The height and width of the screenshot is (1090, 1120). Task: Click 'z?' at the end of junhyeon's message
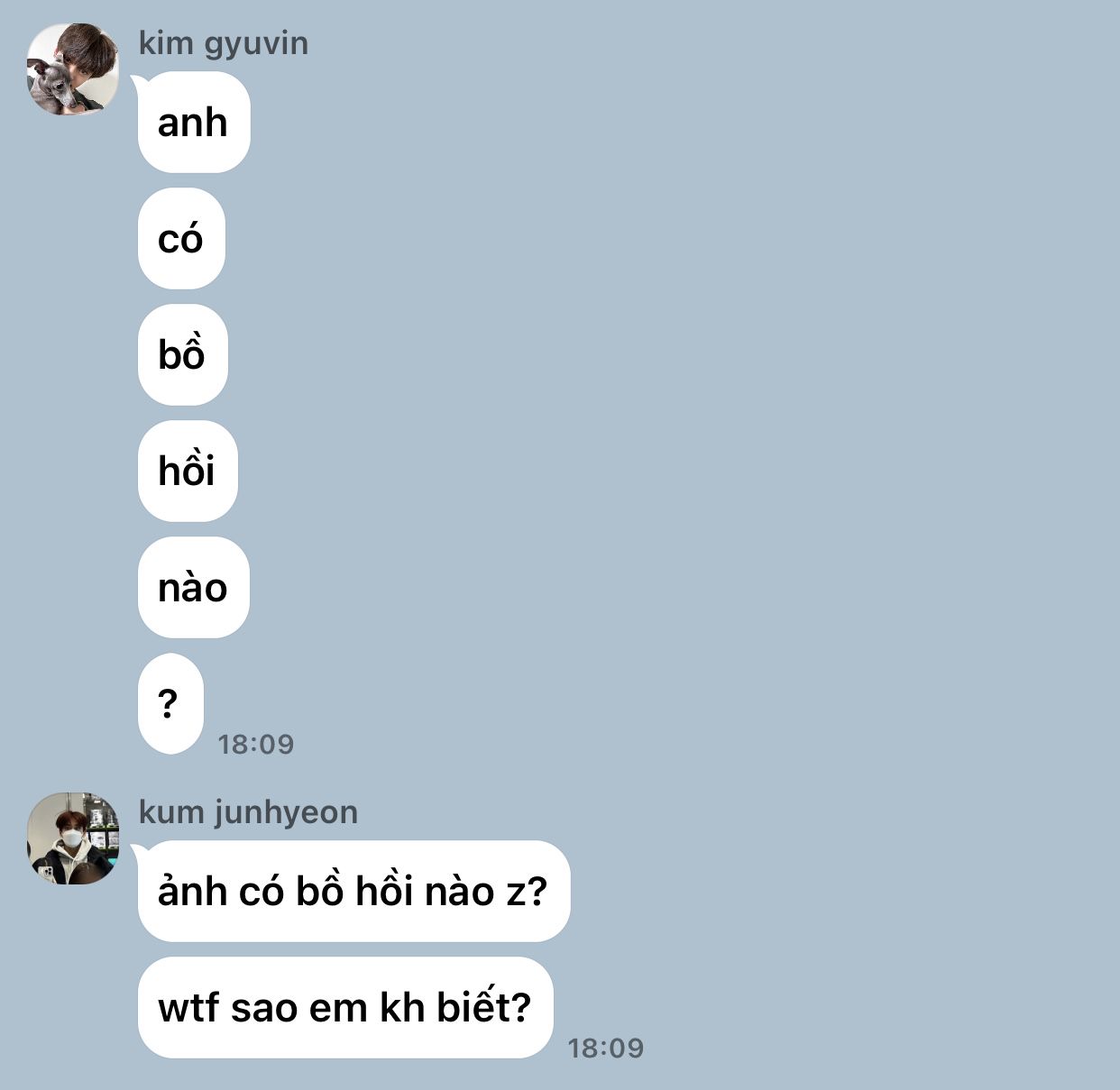pyautogui.click(x=527, y=892)
